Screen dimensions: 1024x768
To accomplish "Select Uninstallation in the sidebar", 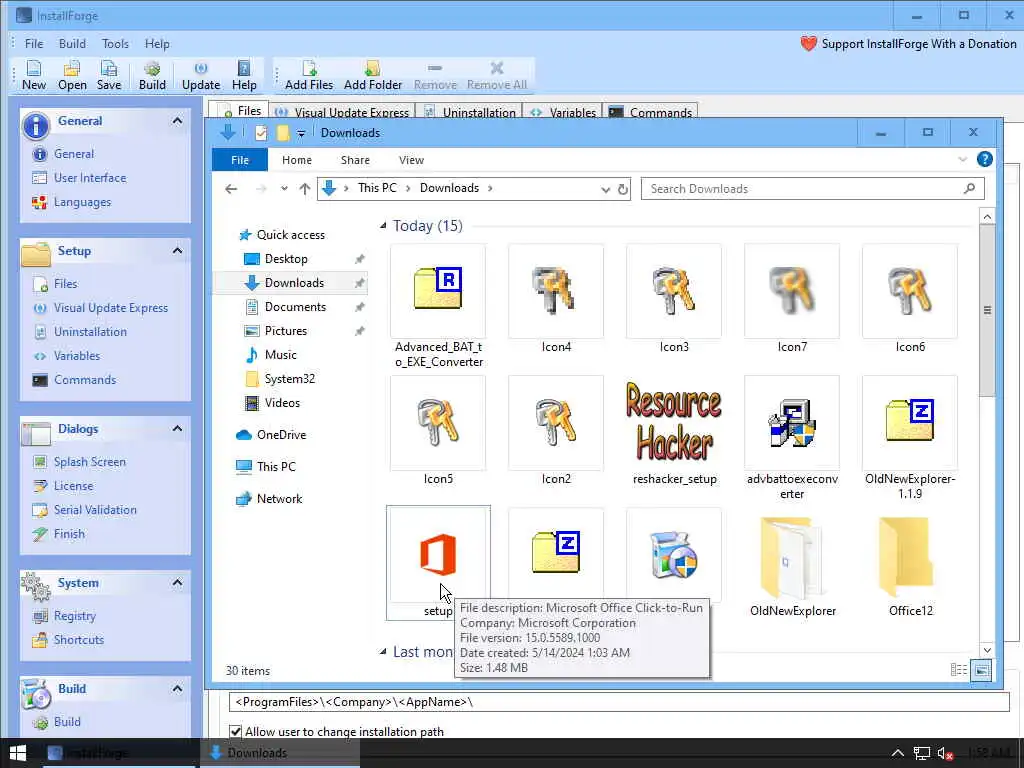I will click(90, 332).
